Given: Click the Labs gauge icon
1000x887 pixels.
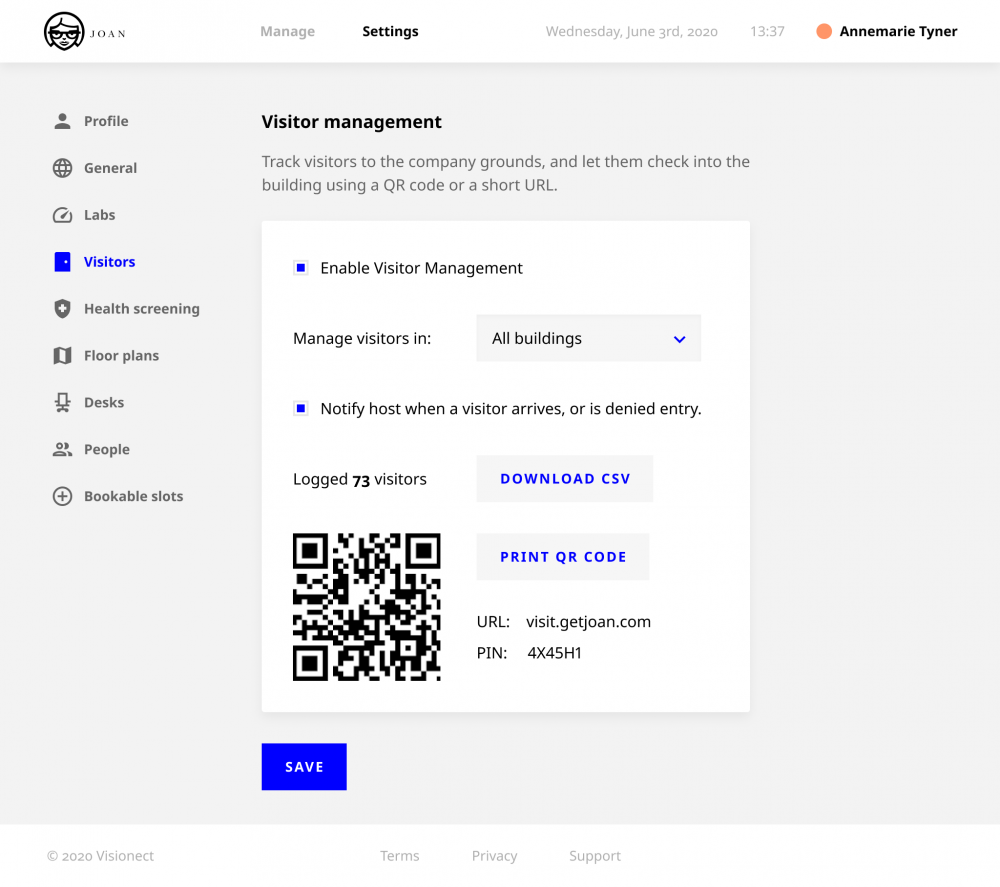Looking at the screenshot, I should click(x=62, y=215).
